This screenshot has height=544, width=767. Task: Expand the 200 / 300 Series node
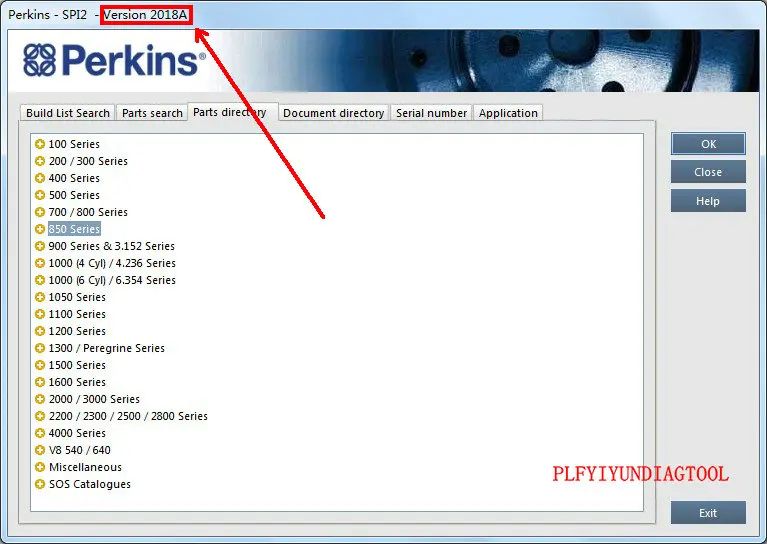pos(40,161)
